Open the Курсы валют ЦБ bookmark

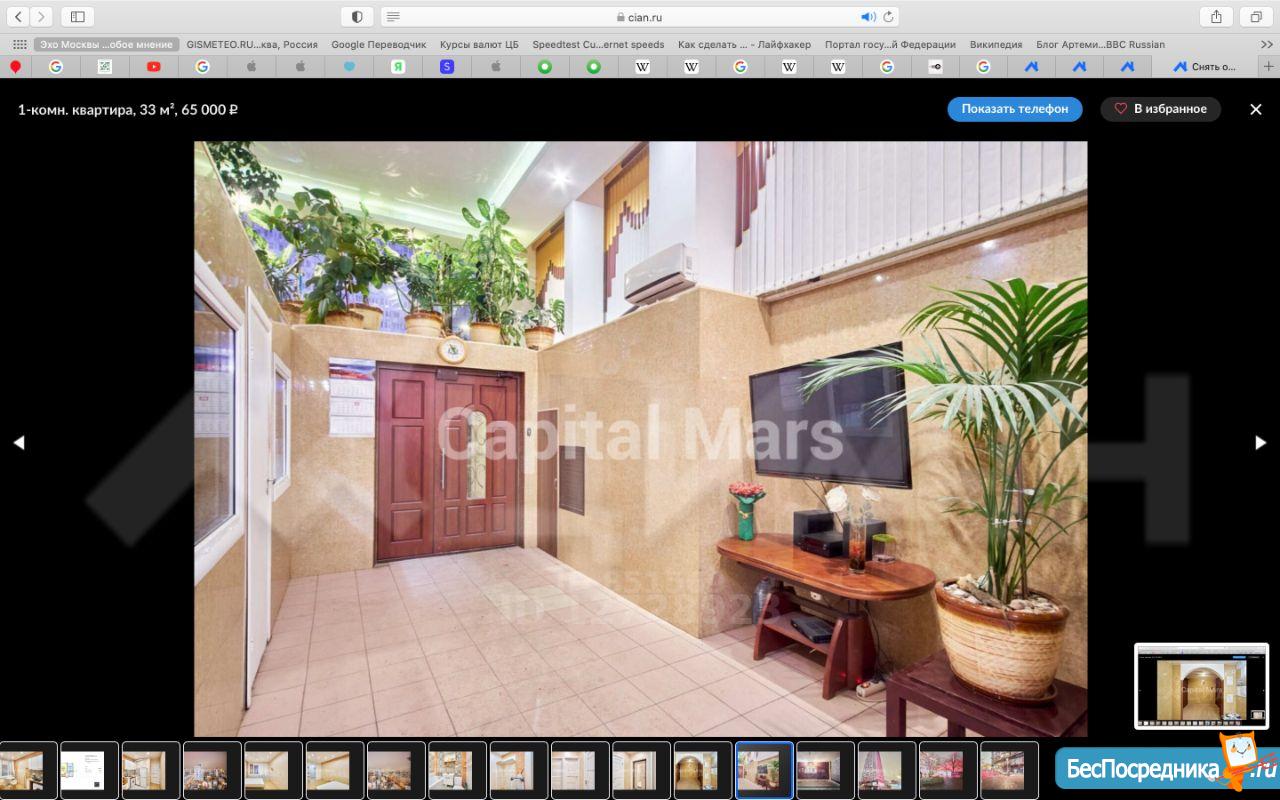click(x=479, y=44)
